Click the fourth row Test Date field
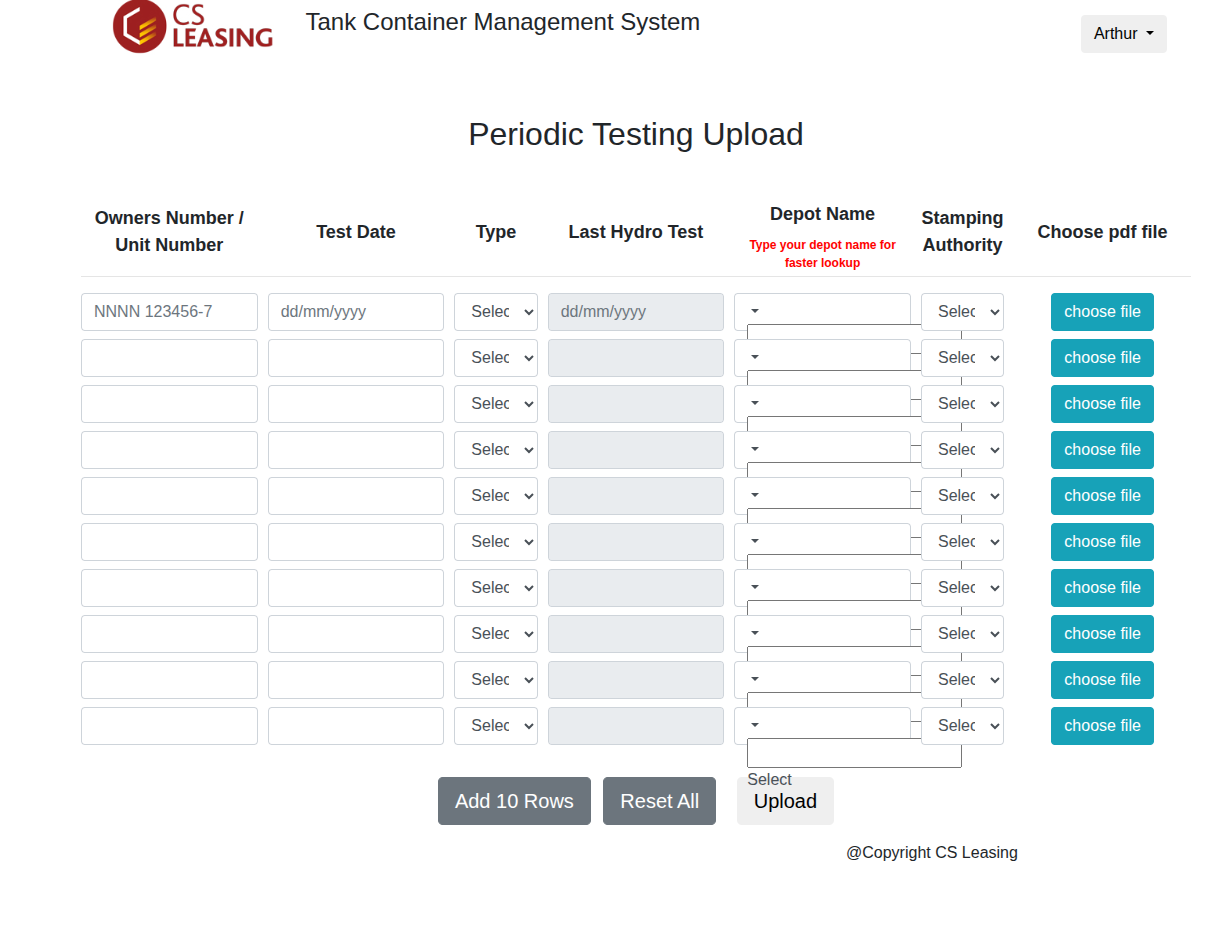Screen dimensions: 1210x933 pyautogui.click(x=356, y=450)
